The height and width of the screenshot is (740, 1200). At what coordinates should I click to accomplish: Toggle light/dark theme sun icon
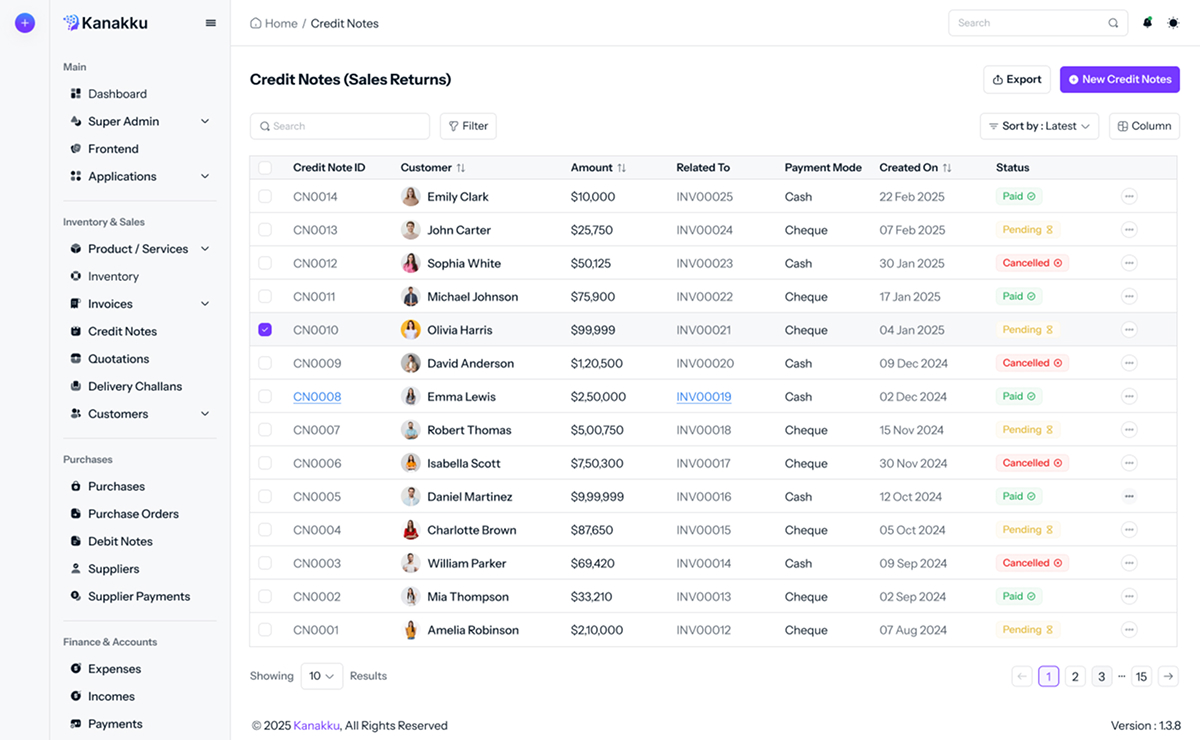1173,23
